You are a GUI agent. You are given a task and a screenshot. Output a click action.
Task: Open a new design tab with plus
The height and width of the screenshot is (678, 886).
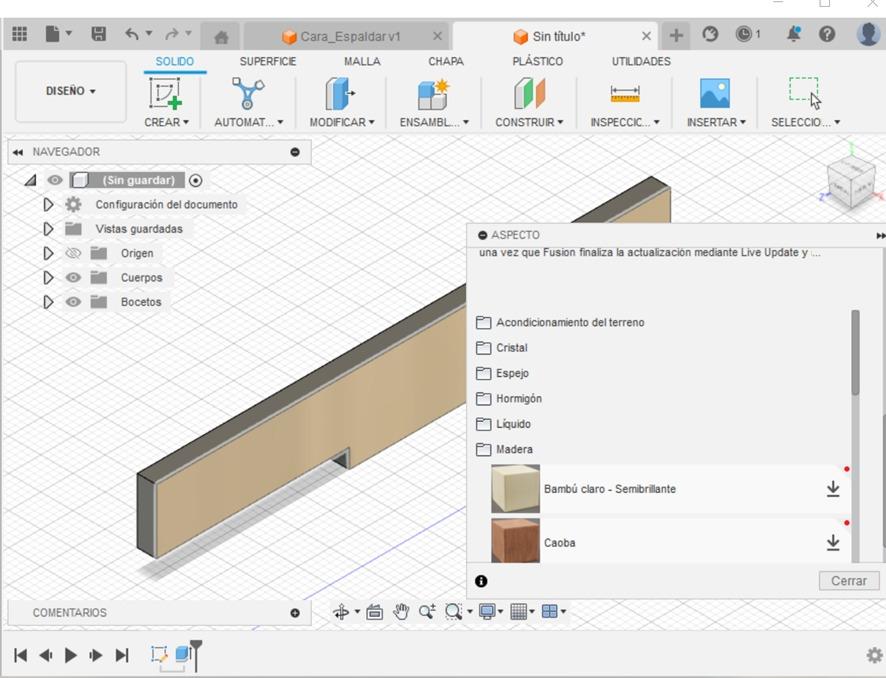(676, 36)
